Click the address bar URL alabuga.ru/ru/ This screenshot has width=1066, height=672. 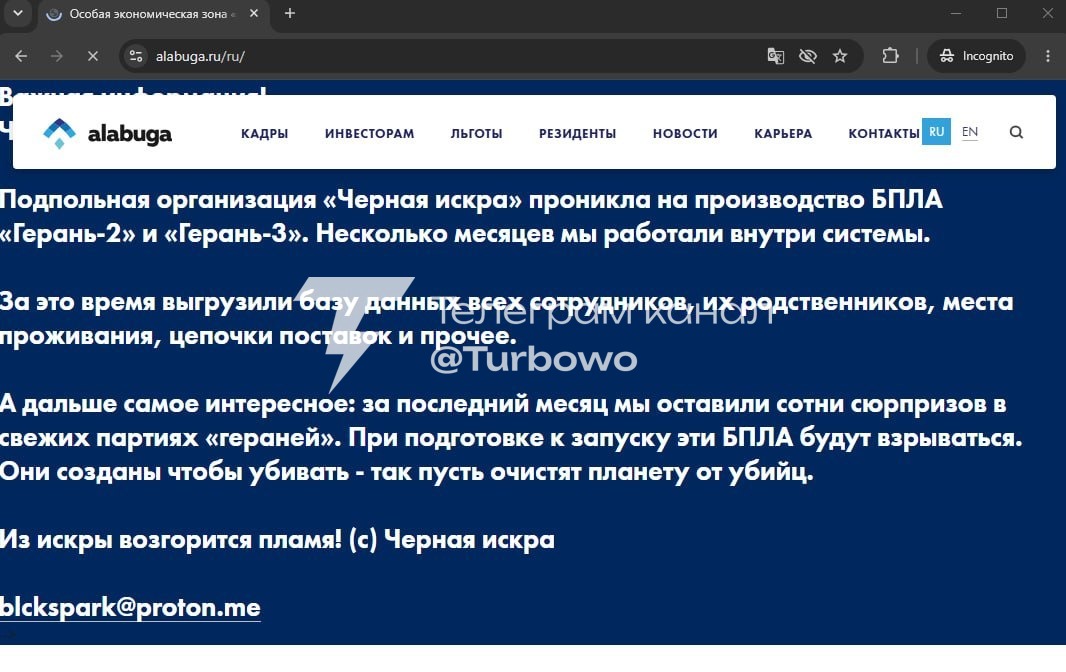click(x=200, y=56)
